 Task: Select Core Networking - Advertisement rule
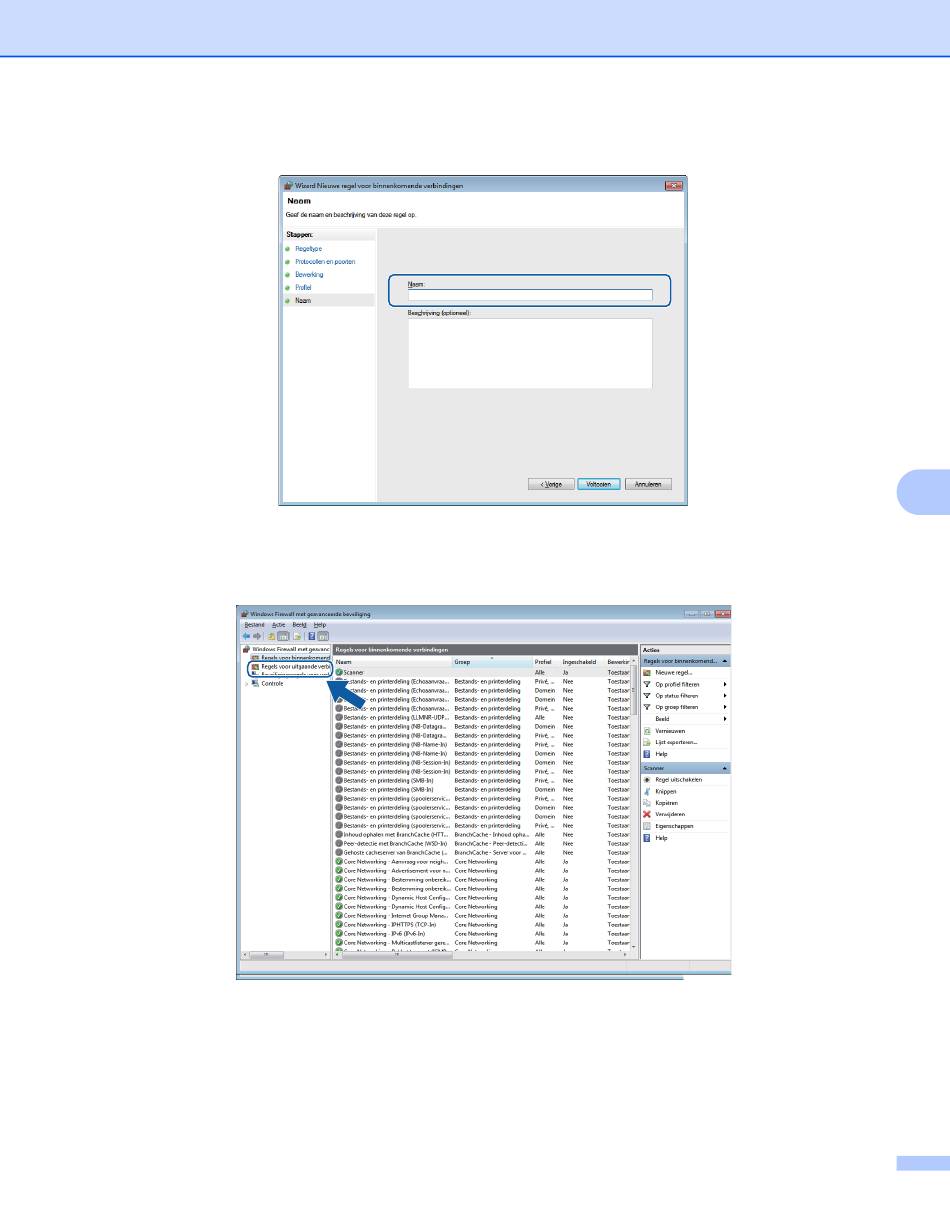[482, 870]
